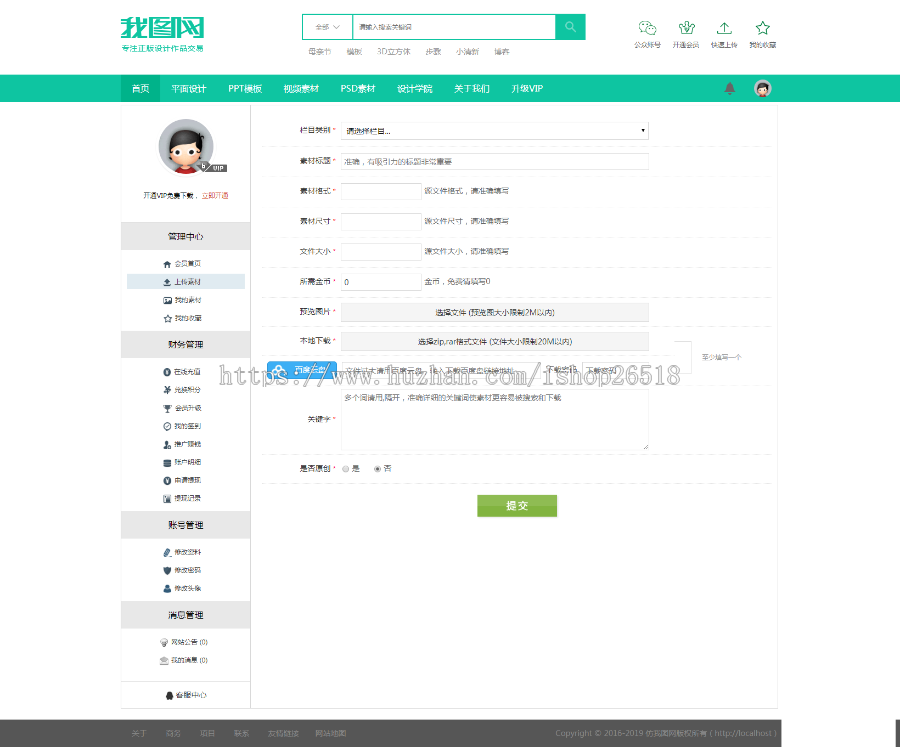900x747 pixels.
Task: Open PSD素材 in the navigation bar
Action: click(358, 89)
